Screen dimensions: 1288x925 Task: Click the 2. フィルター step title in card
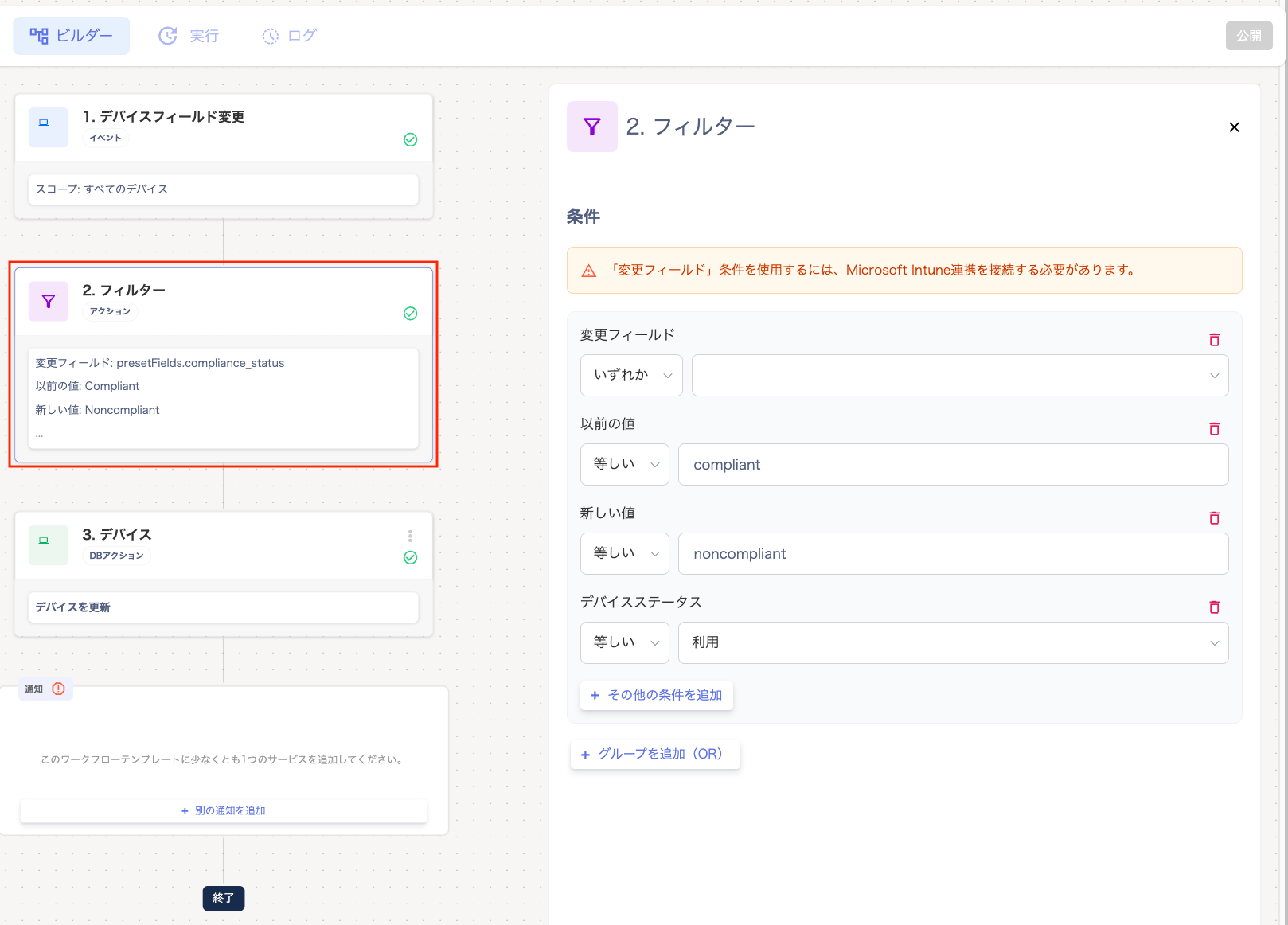[124, 291]
